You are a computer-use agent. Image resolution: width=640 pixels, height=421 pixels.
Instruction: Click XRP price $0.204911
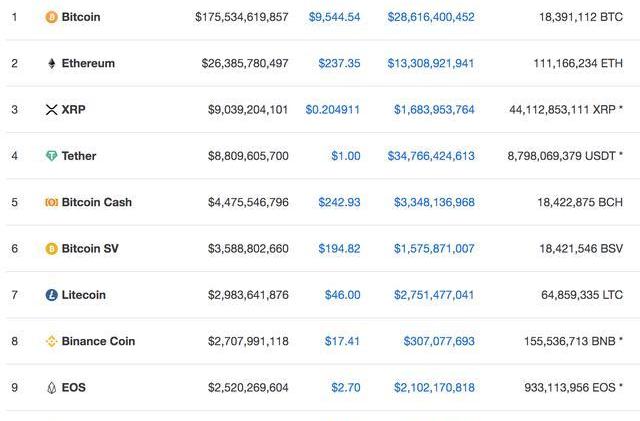333,110
